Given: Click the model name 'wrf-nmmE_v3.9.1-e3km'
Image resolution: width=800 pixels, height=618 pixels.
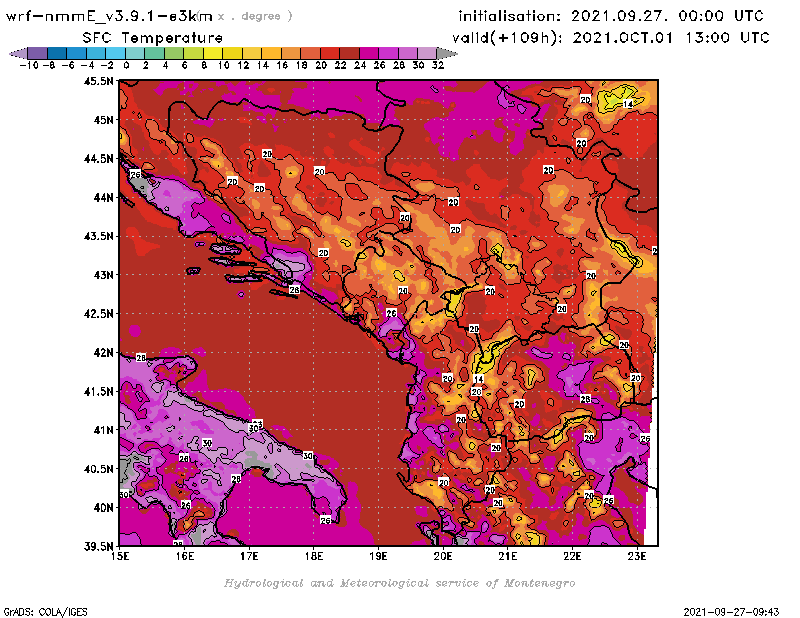Looking at the screenshot, I should point(109,16).
